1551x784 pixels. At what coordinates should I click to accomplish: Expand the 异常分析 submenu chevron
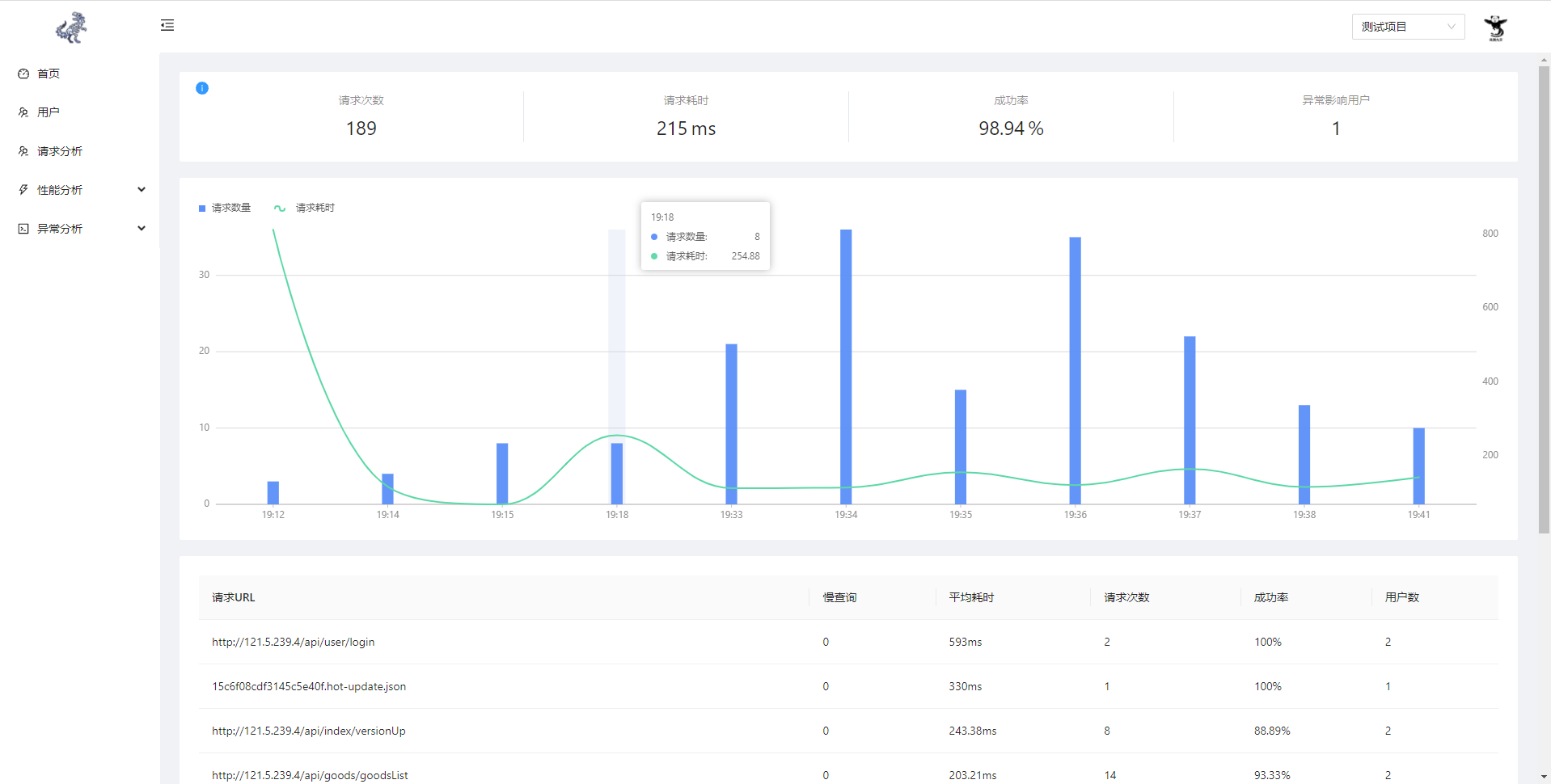pos(142,229)
